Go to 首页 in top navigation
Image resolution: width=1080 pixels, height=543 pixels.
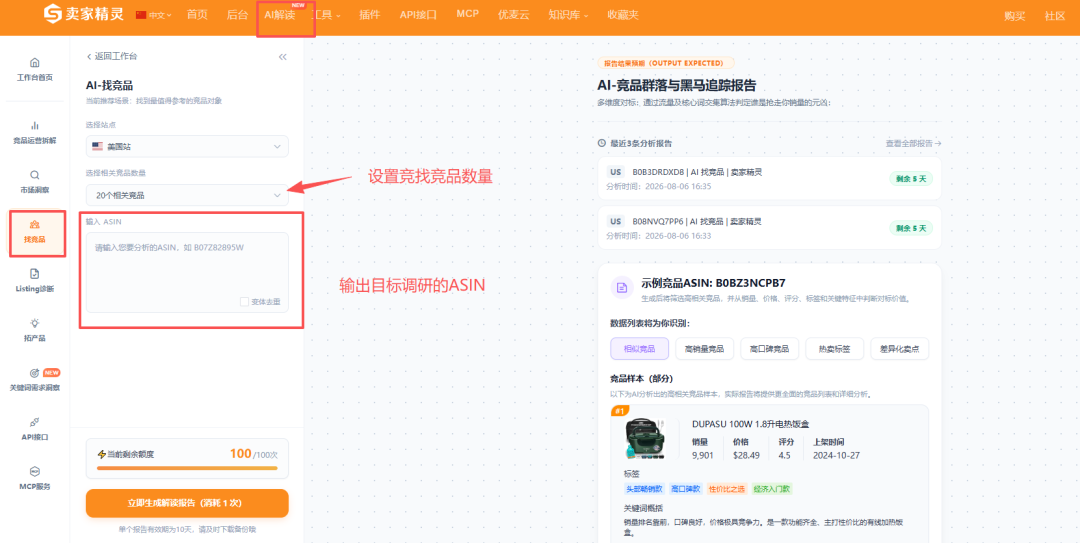point(197,14)
